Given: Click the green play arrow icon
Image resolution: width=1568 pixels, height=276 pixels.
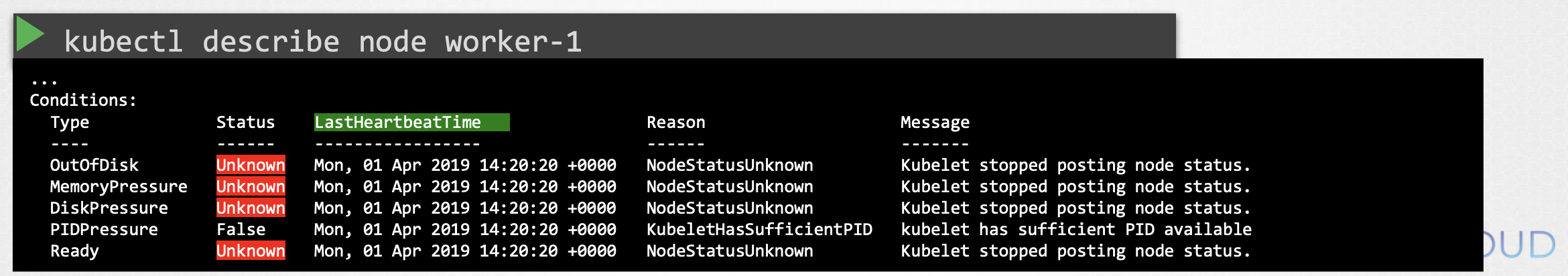Looking at the screenshot, I should 30,33.
